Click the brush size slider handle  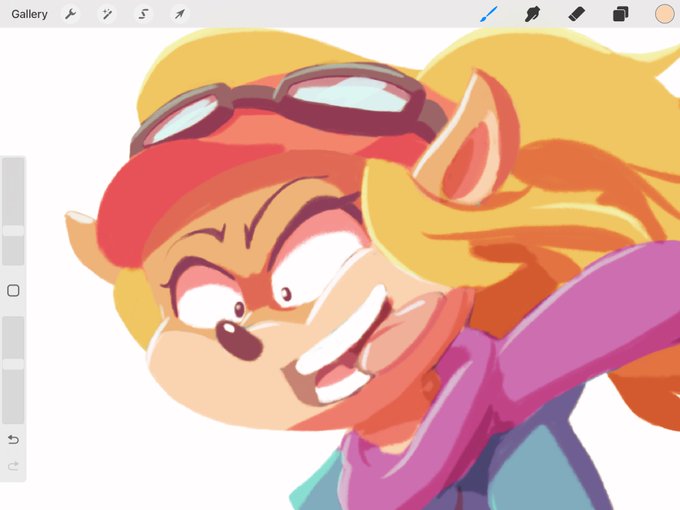pyautogui.click(x=13, y=230)
